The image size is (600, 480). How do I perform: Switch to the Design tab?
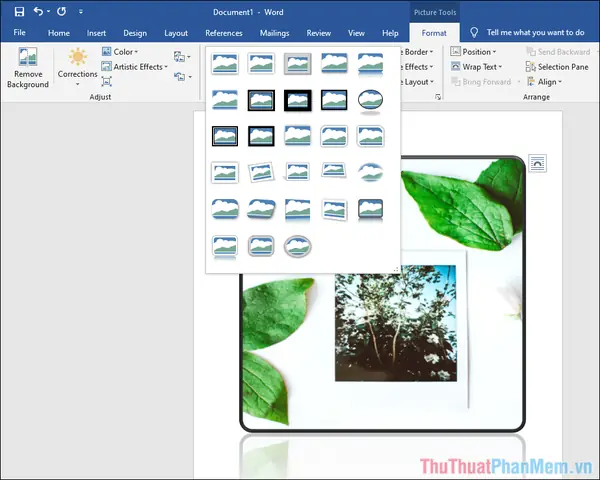[x=135, y=33]
